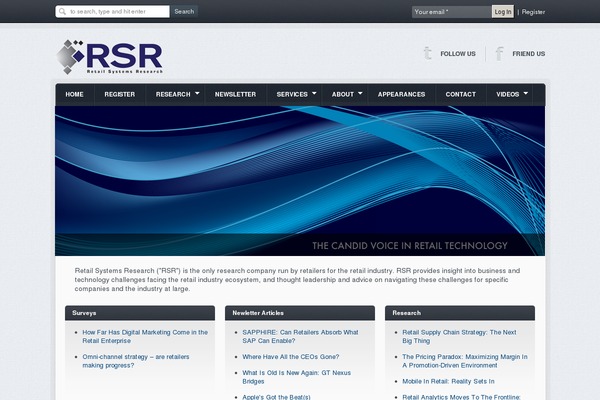Click the FOLLOW US link
The width and height of the screenshot is (600, 400).
click(458, 54)
